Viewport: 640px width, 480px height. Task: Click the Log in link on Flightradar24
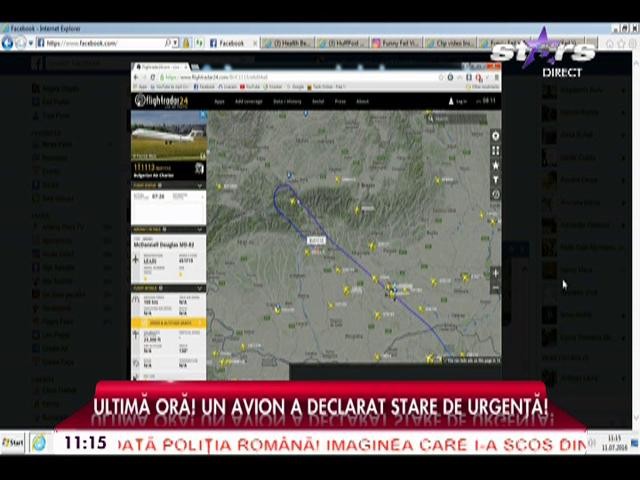click(458, 101)
